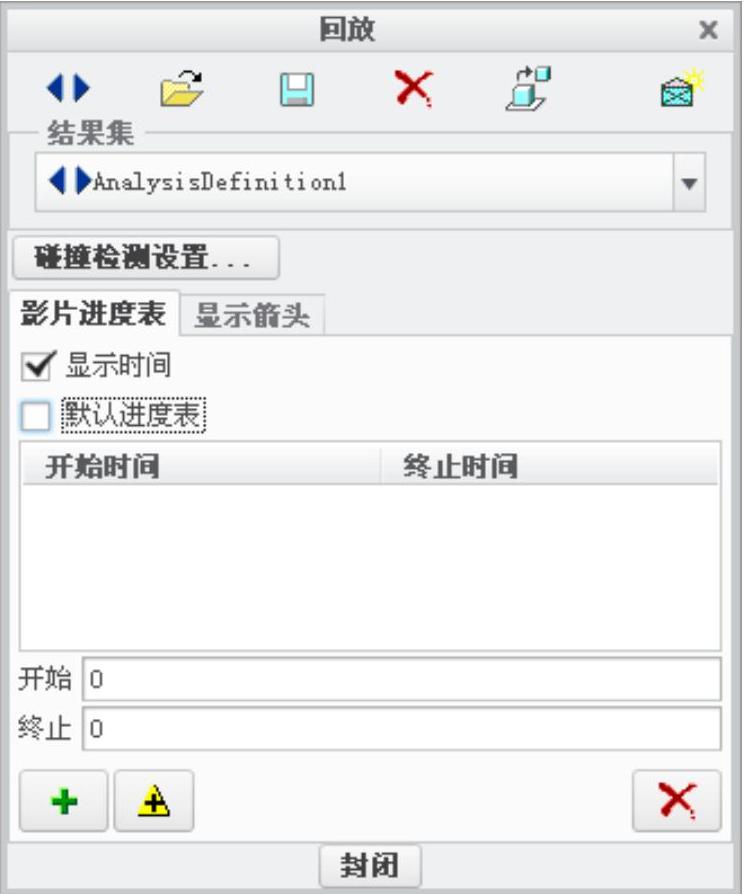Delete the segment with the red X at the bottom right
Viewport: 744px width, 894px height.
coord(677,801)
